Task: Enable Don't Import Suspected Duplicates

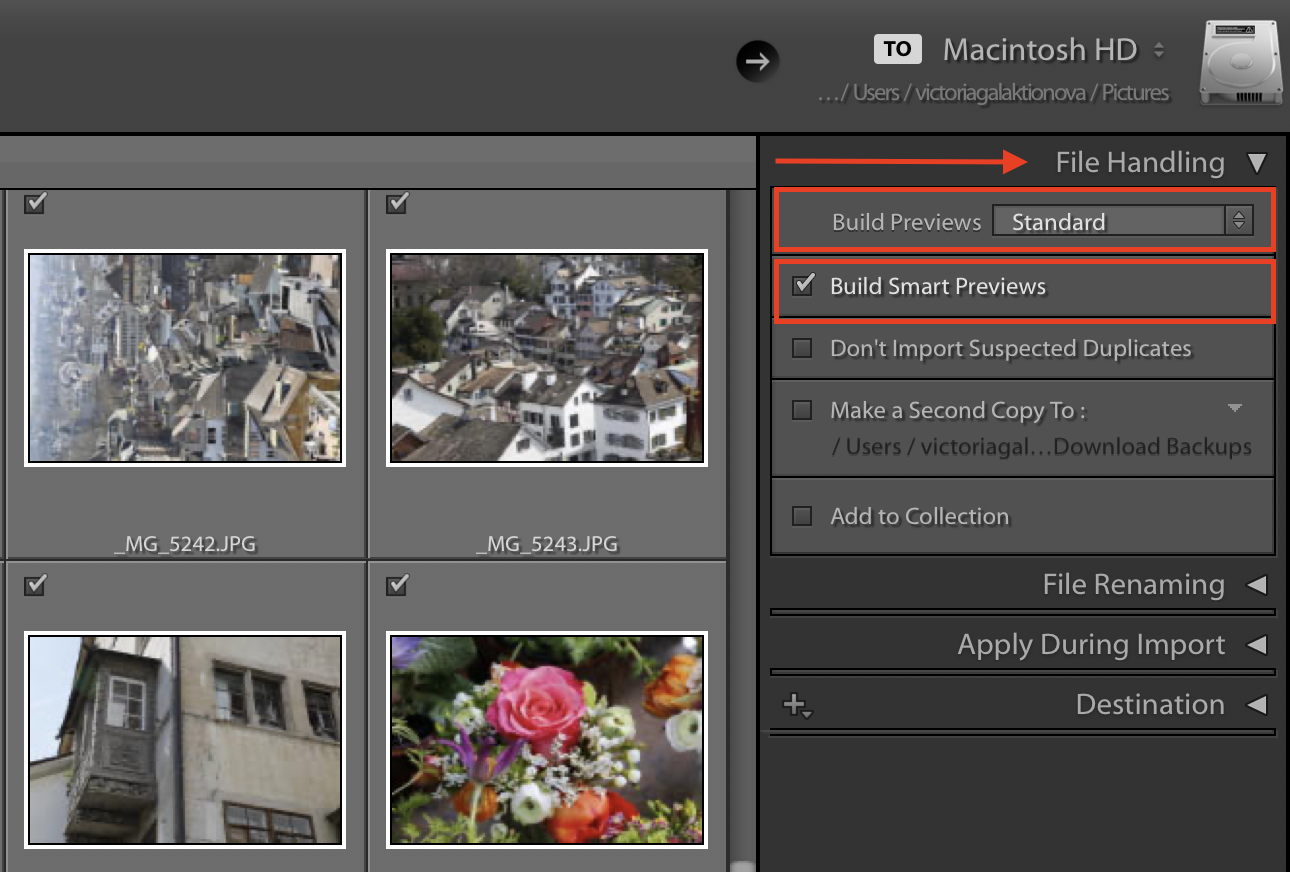Action: (x=803, y=348)
